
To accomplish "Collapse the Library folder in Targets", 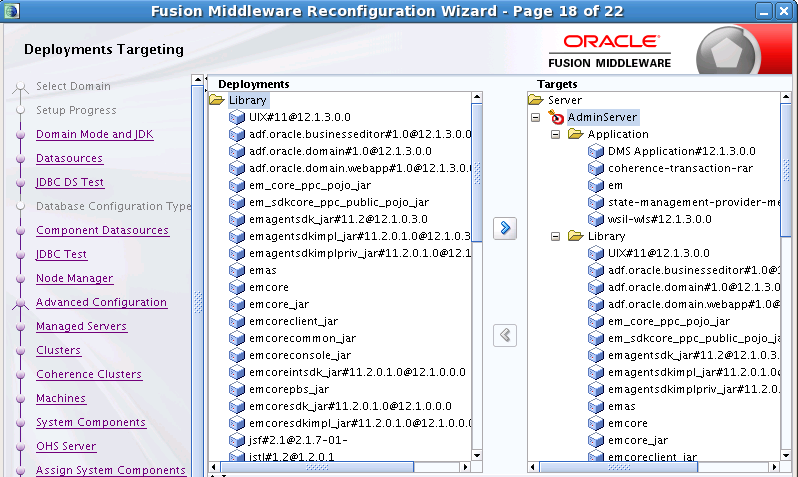I will click(556, 236).
